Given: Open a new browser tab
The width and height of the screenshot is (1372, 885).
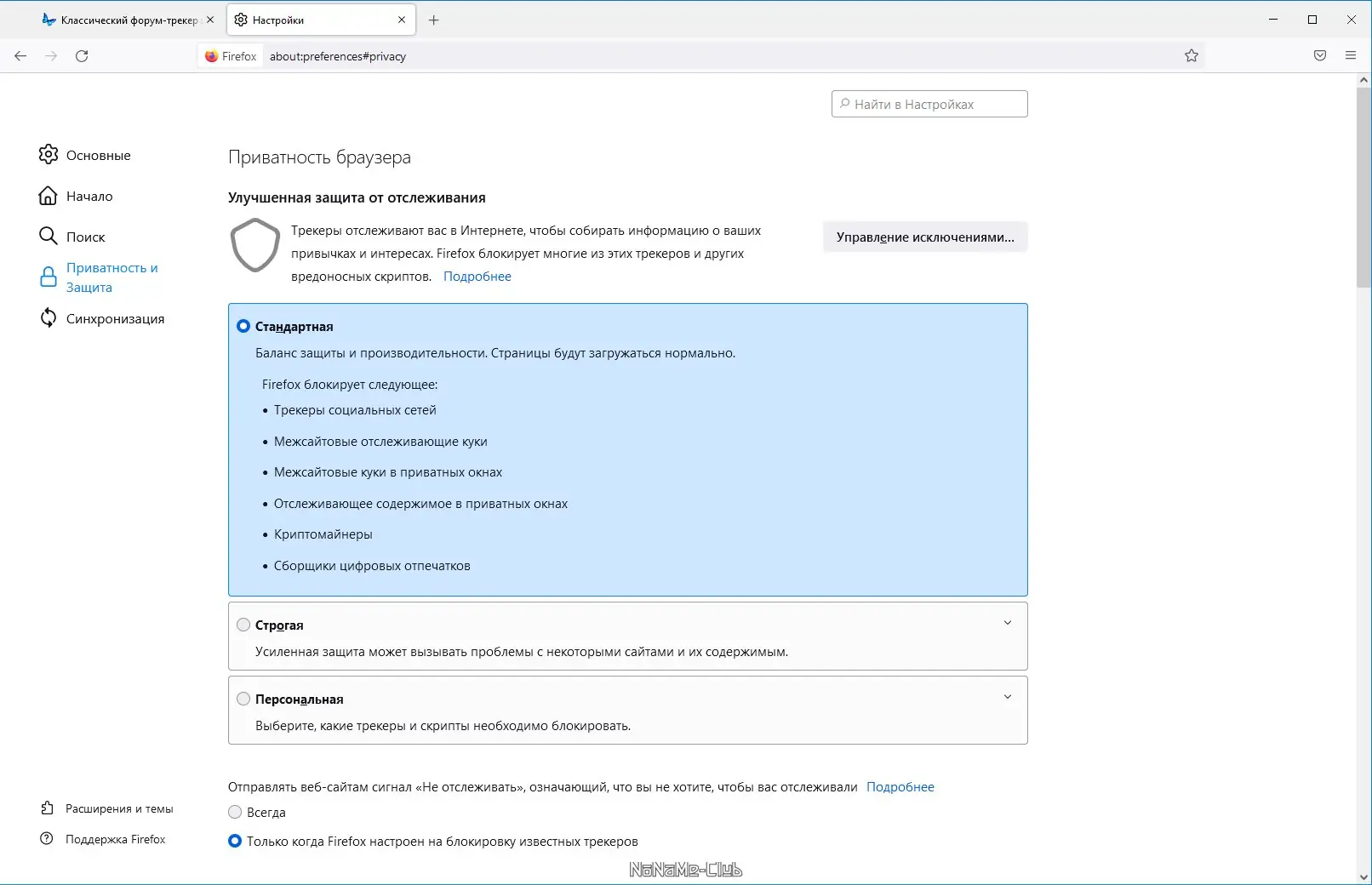Looking at the screenshot, I should click(x=434, y=19).
